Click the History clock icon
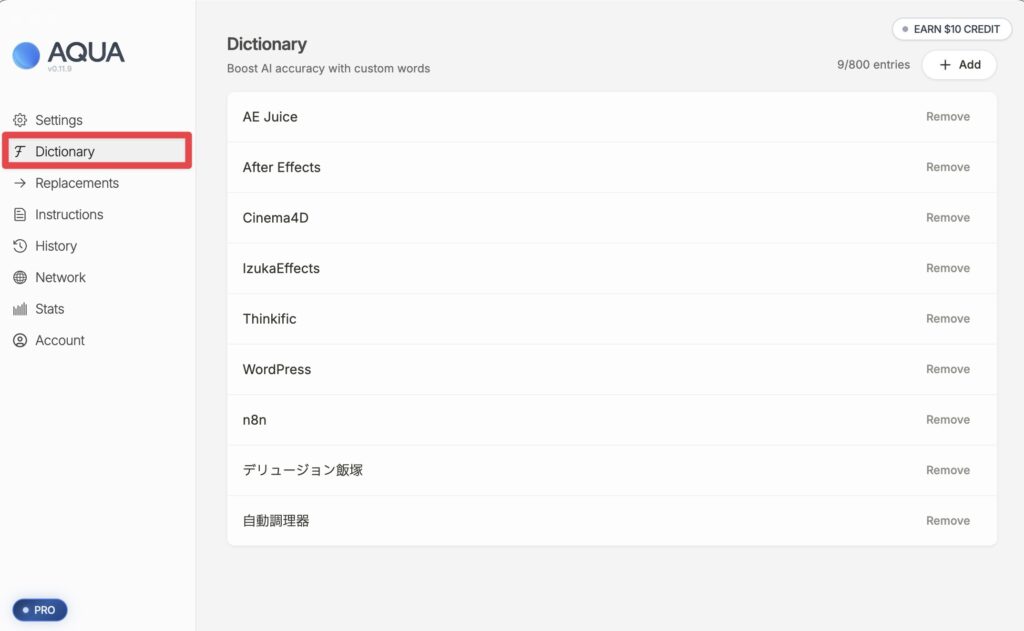 (20, 246)
